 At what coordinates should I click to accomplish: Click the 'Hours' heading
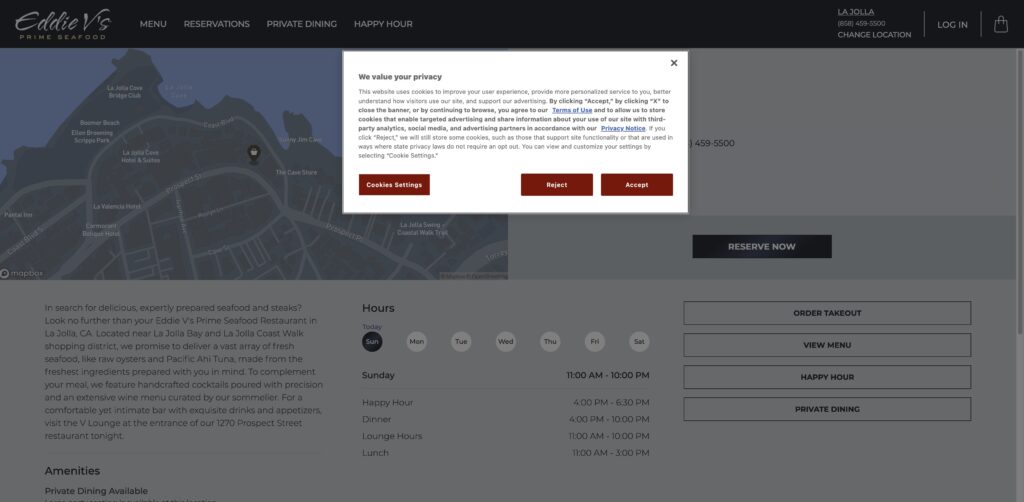378,308
